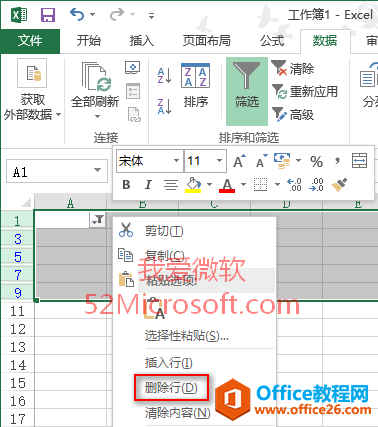Image resolution: width=378 pixels, height=427 pixels.
Task: Click the Excel application icon
Action: pyautogui.click(x=19, y=15)
